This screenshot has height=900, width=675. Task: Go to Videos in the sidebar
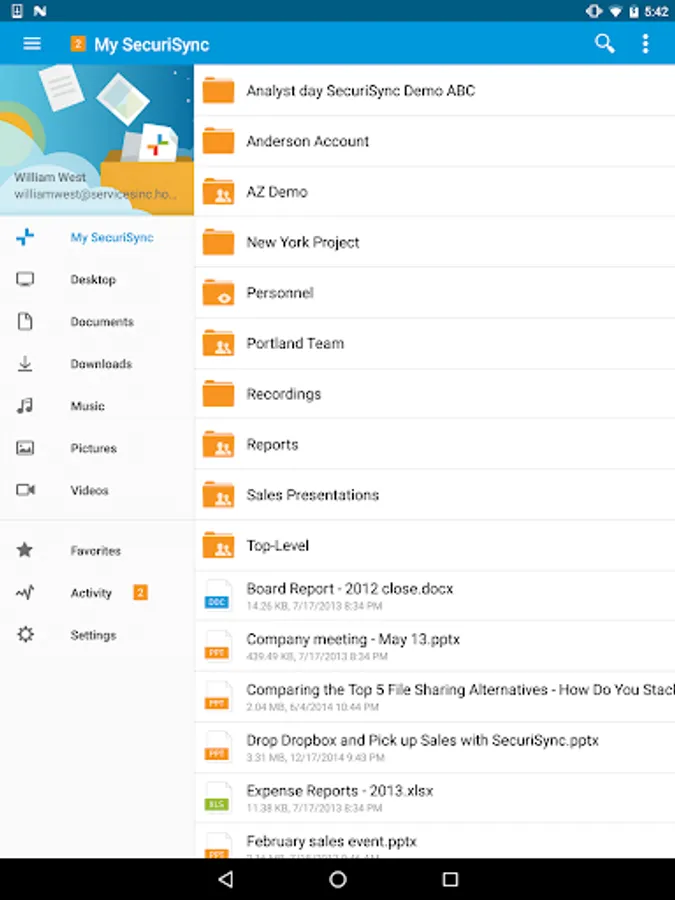coord(97,490)
